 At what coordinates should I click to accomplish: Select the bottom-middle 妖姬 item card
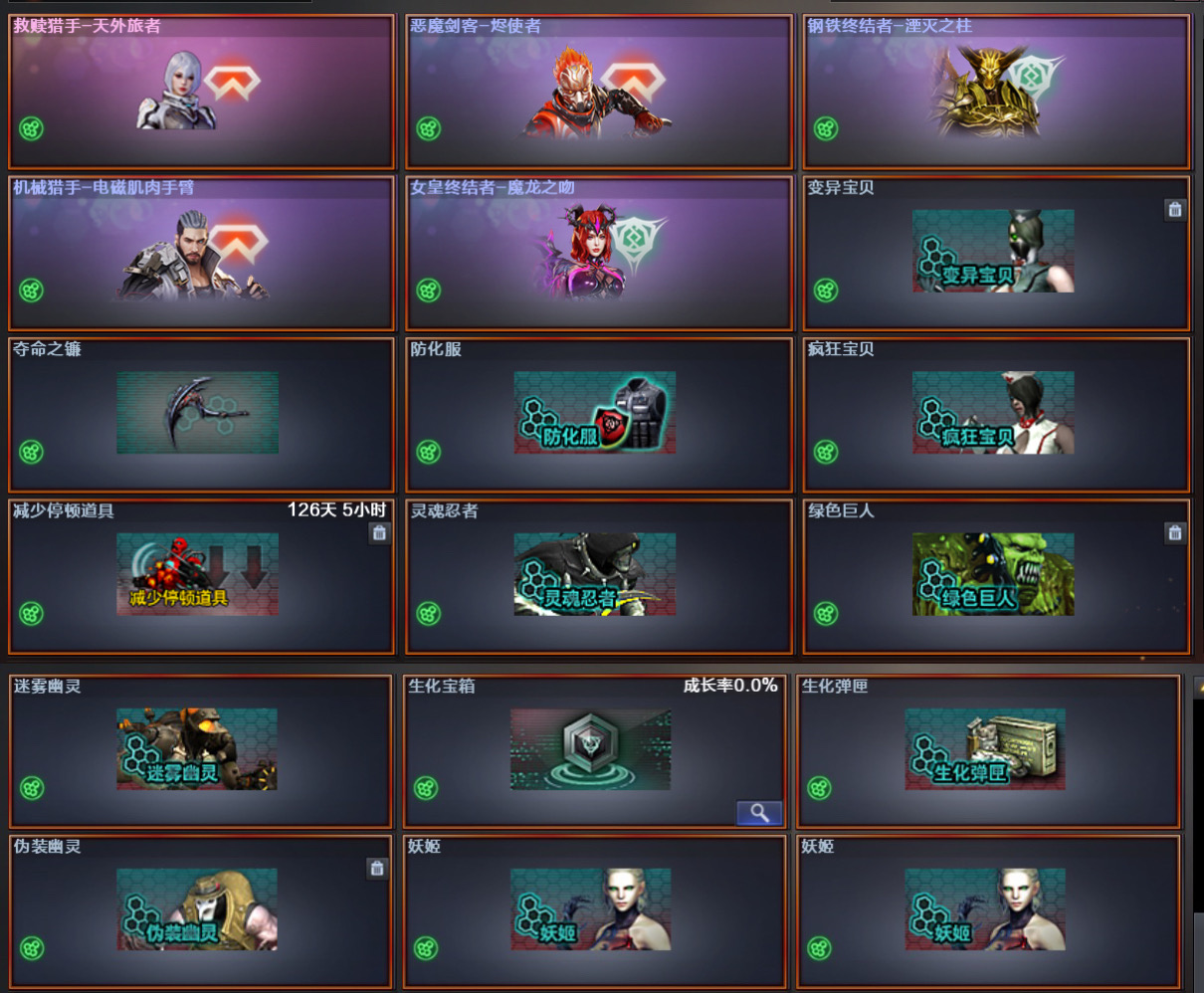(595, 911)
